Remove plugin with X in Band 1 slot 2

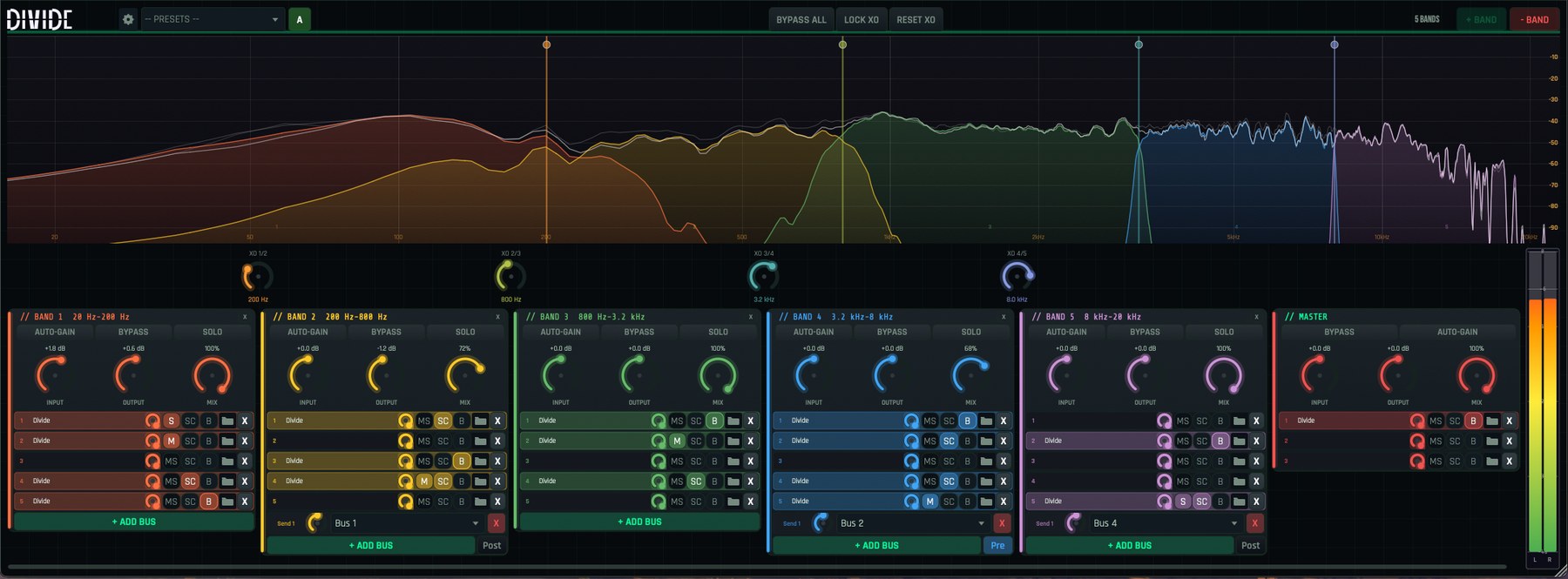(x=245, y=441)
